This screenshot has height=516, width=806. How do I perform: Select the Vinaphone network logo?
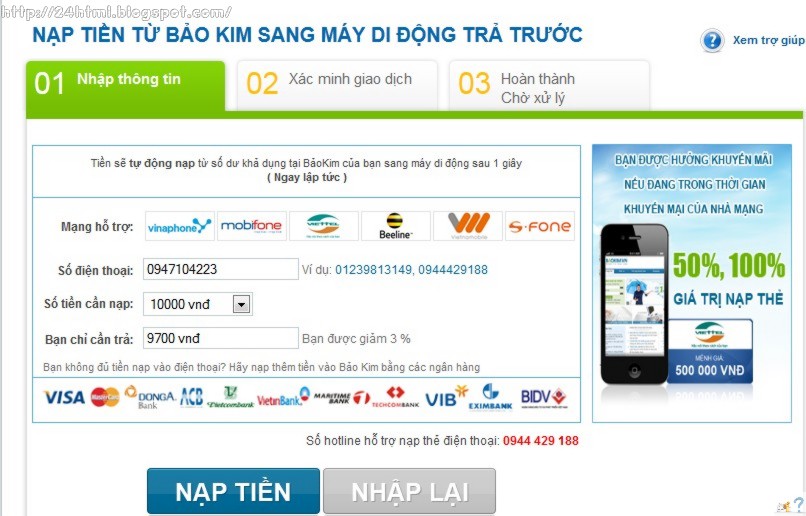coord(179,226)
